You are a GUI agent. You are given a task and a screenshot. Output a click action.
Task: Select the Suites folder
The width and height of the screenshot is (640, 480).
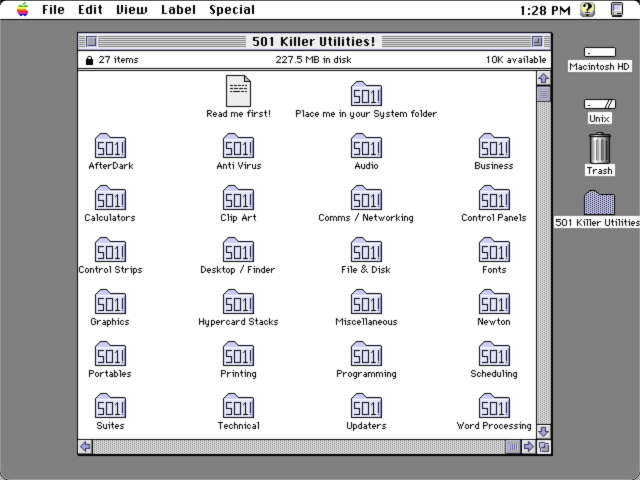(x=110, y=406)
